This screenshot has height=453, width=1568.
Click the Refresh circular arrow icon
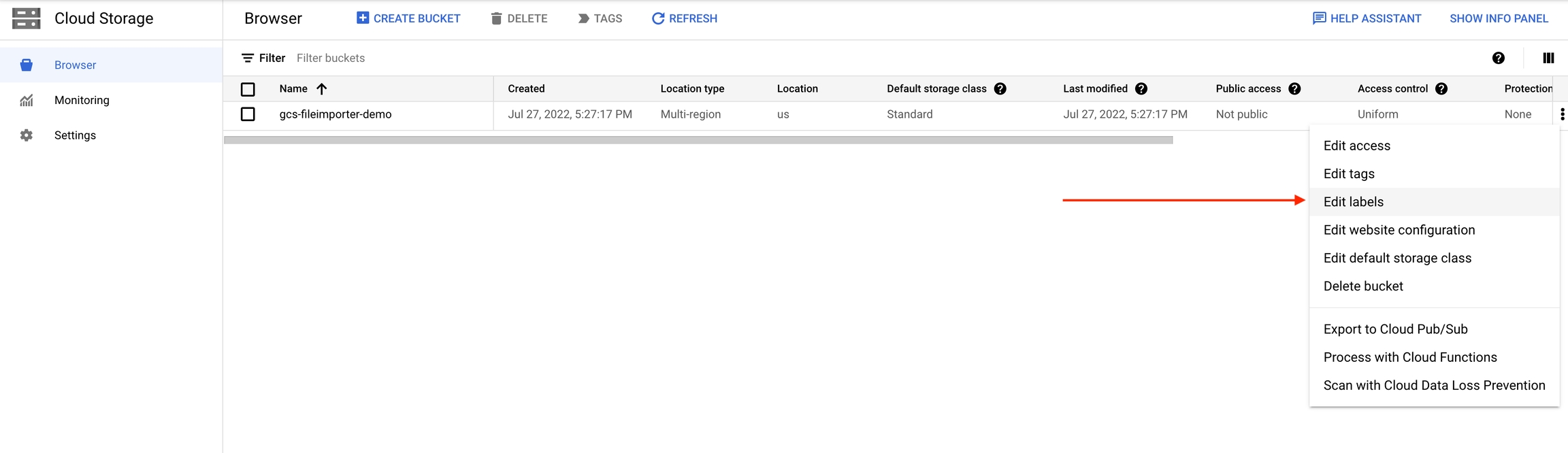pyautogui.click(x=658, y=18)
